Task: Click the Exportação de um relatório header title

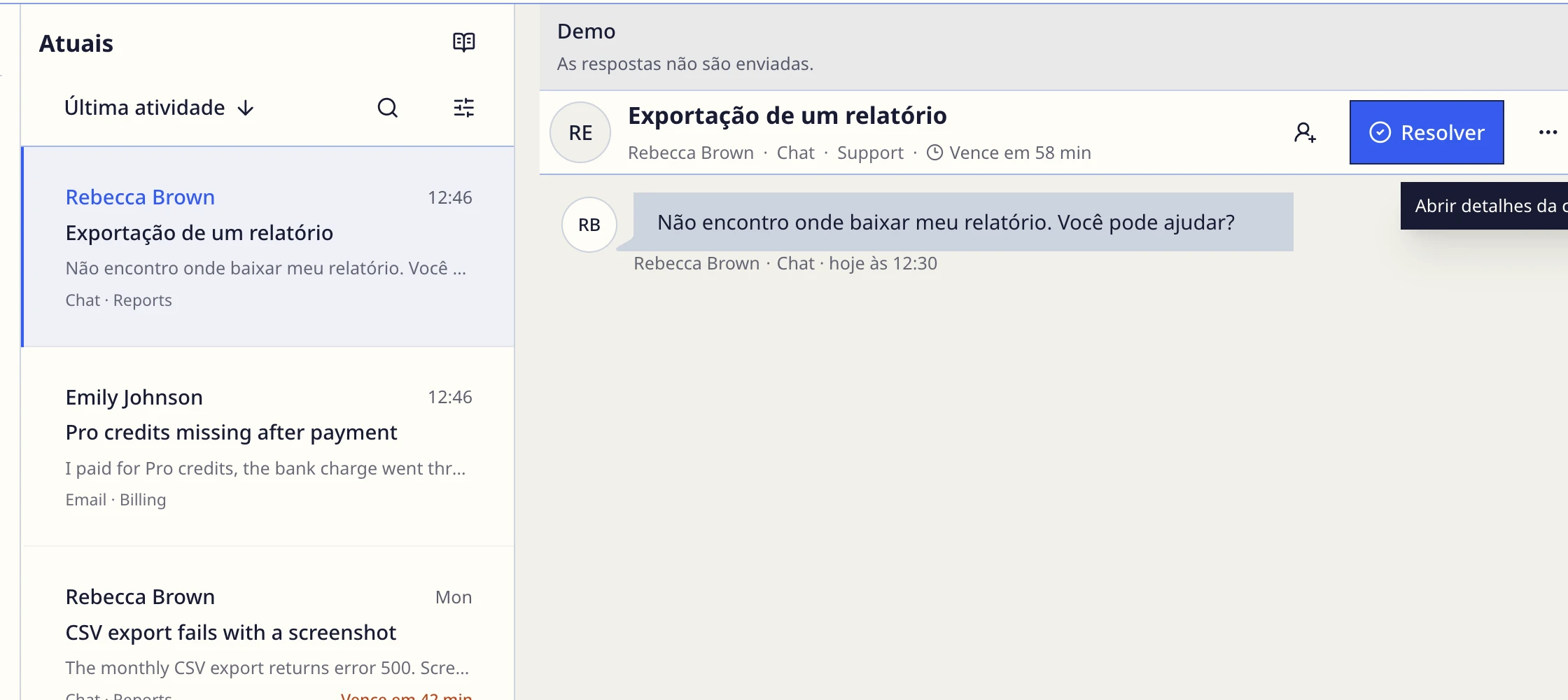Action: [787, 115]
